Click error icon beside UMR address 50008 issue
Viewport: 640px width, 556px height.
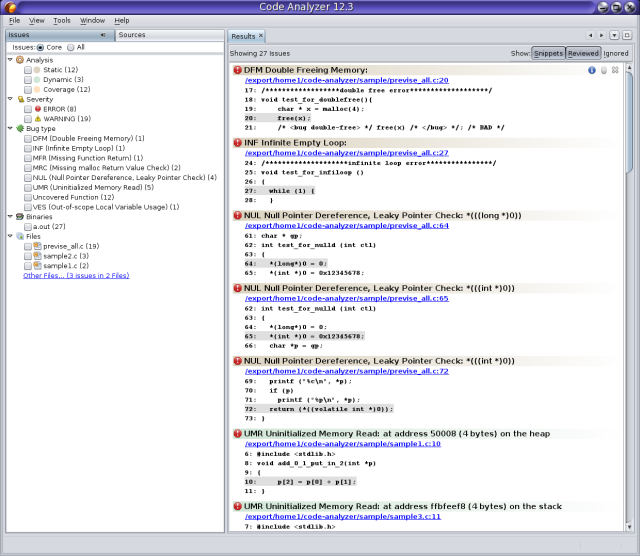tap(238, 434)
